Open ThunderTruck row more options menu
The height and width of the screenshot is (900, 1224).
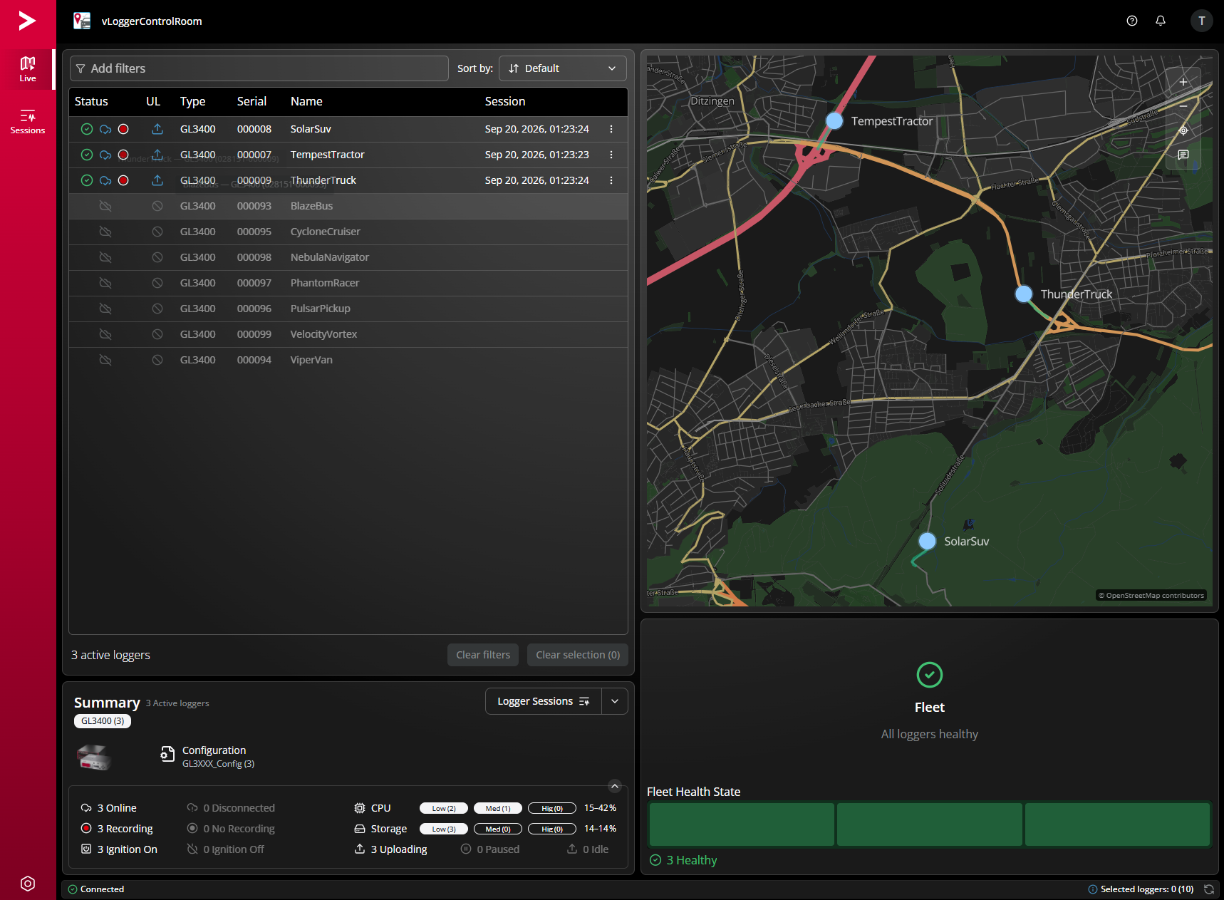tap(611, 180)
